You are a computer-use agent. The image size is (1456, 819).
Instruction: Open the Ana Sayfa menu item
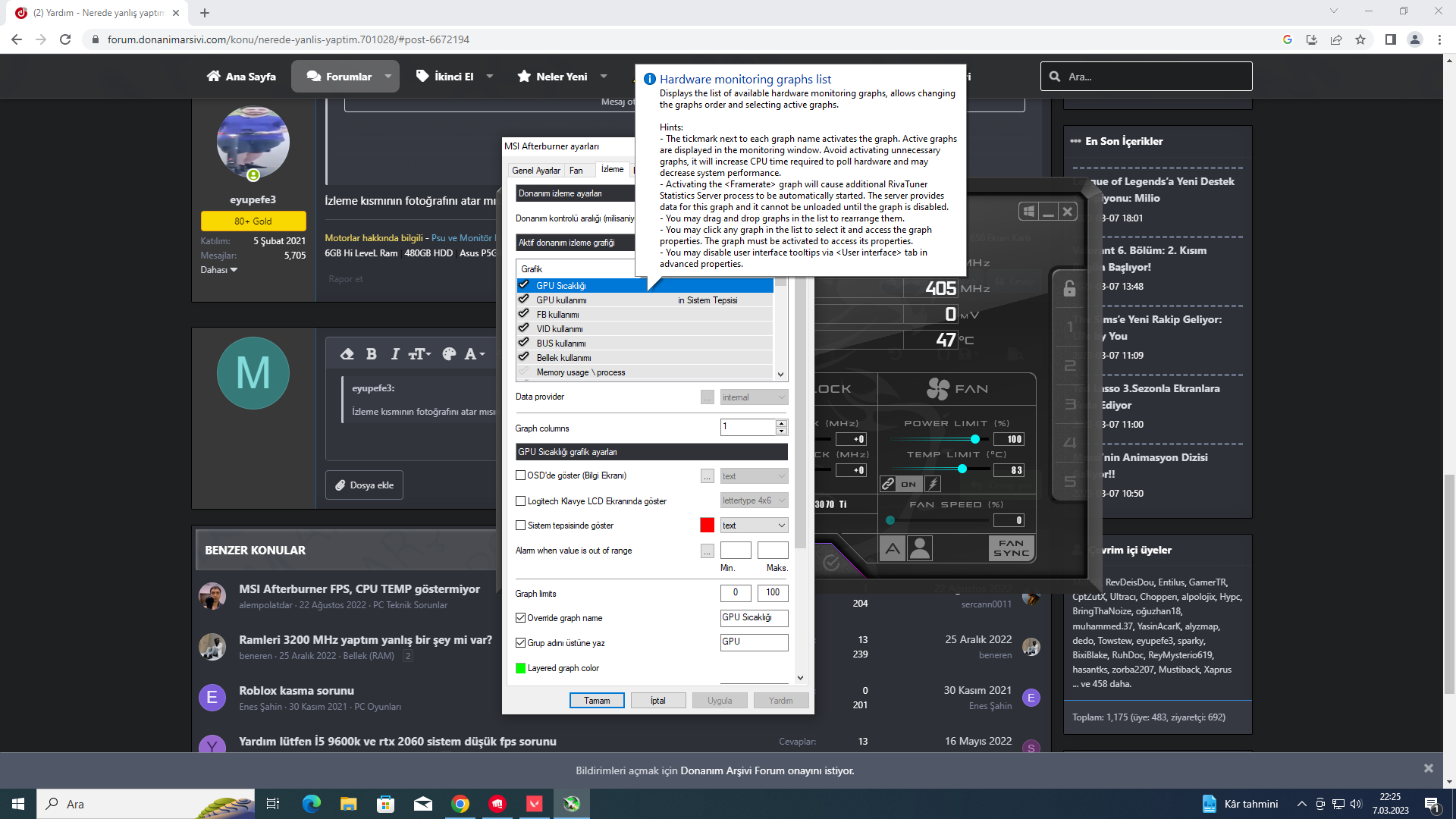pyautogui.click(x=241, y=77)
